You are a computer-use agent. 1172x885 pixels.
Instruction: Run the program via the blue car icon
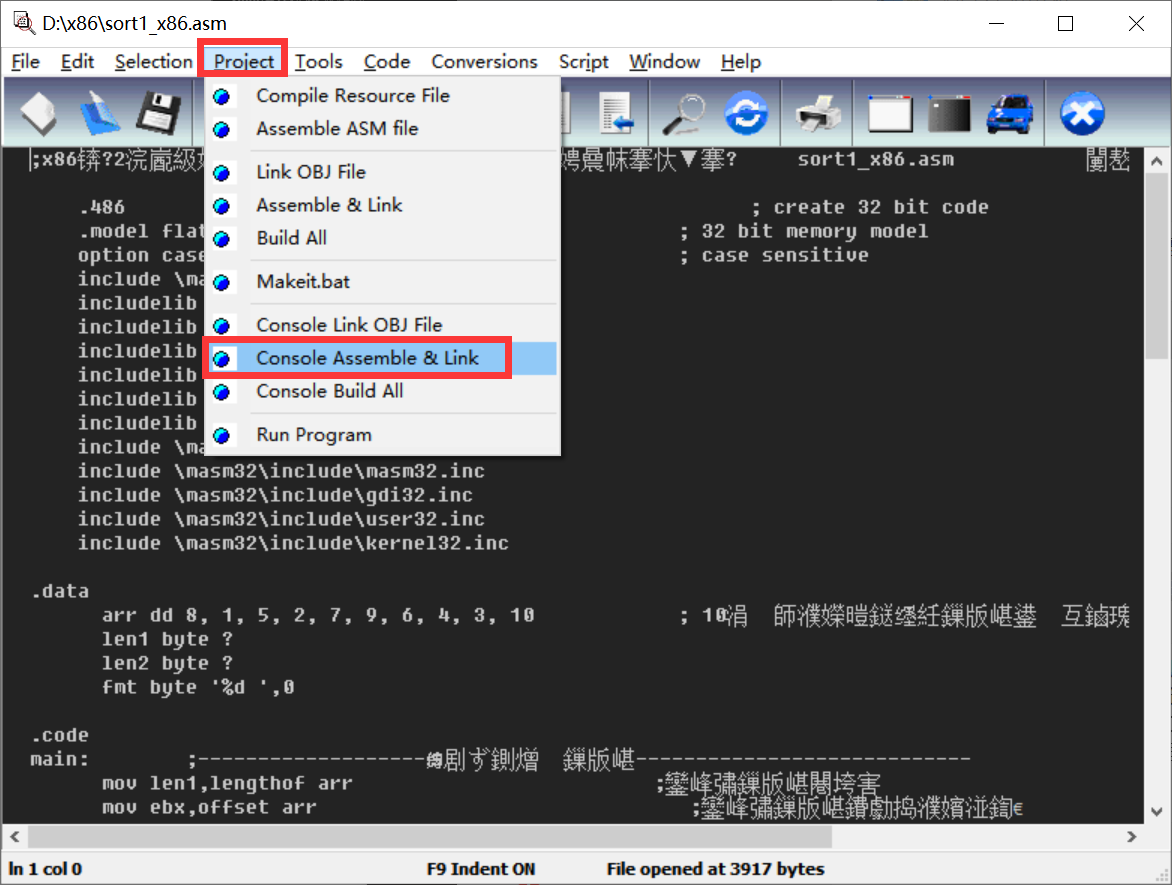click(x=1010, y=112)
